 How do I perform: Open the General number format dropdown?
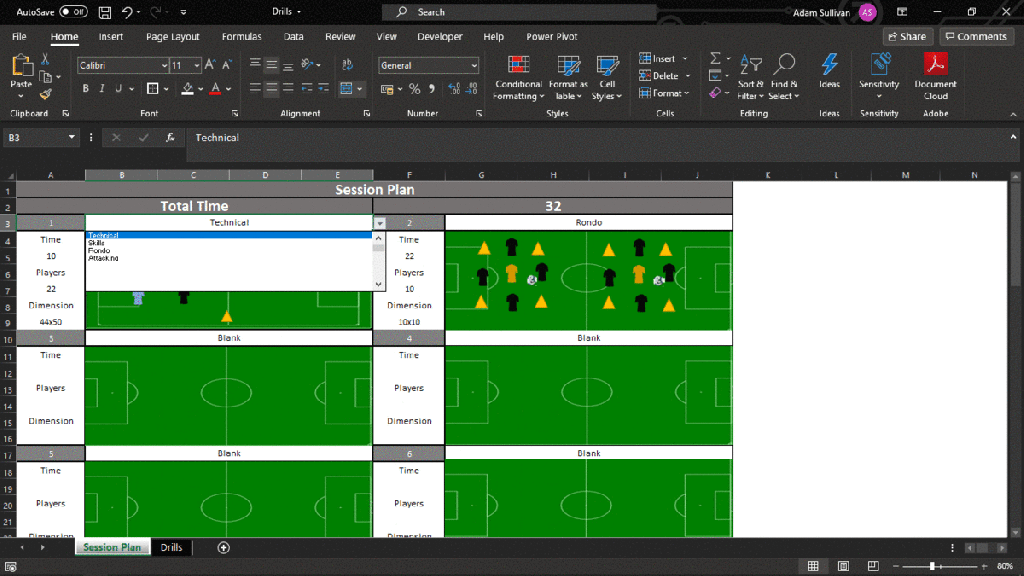[x=473, y=66]
